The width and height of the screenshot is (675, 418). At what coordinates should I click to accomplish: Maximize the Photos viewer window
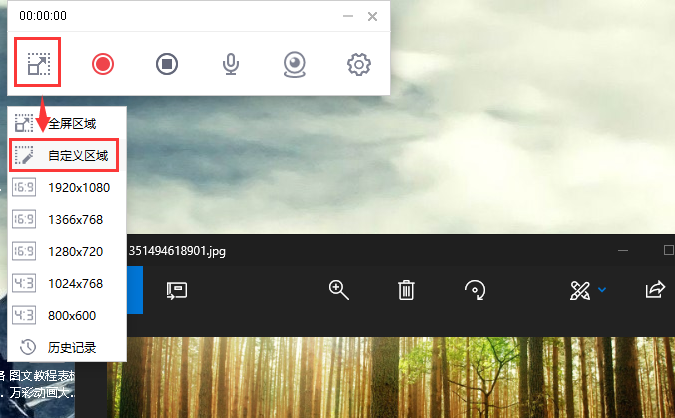pos(669,250)
